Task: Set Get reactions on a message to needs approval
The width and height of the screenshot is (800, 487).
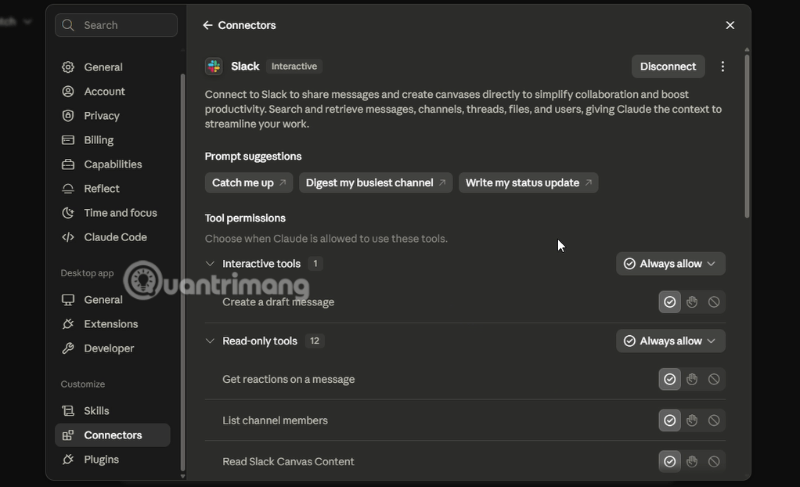Action: tap(692, 379)
